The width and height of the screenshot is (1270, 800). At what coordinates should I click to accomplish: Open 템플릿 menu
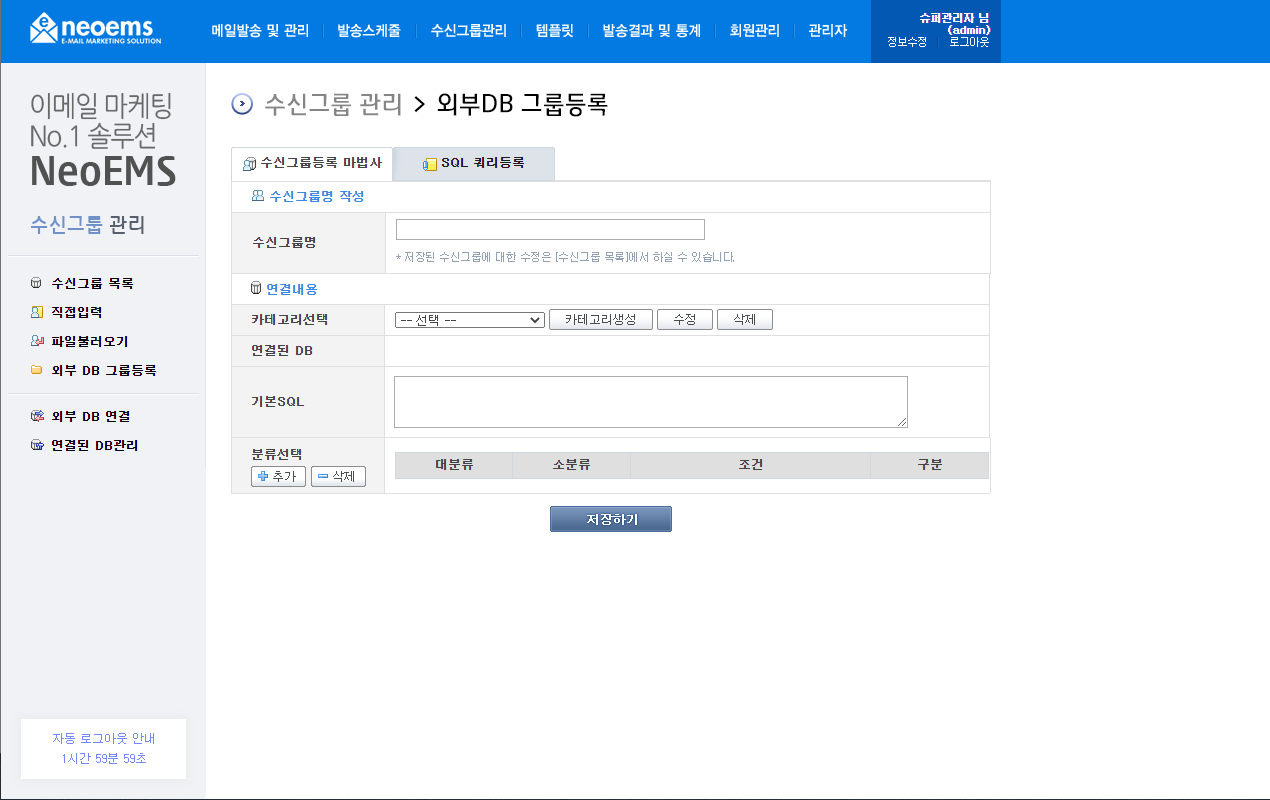click(555, 31)
